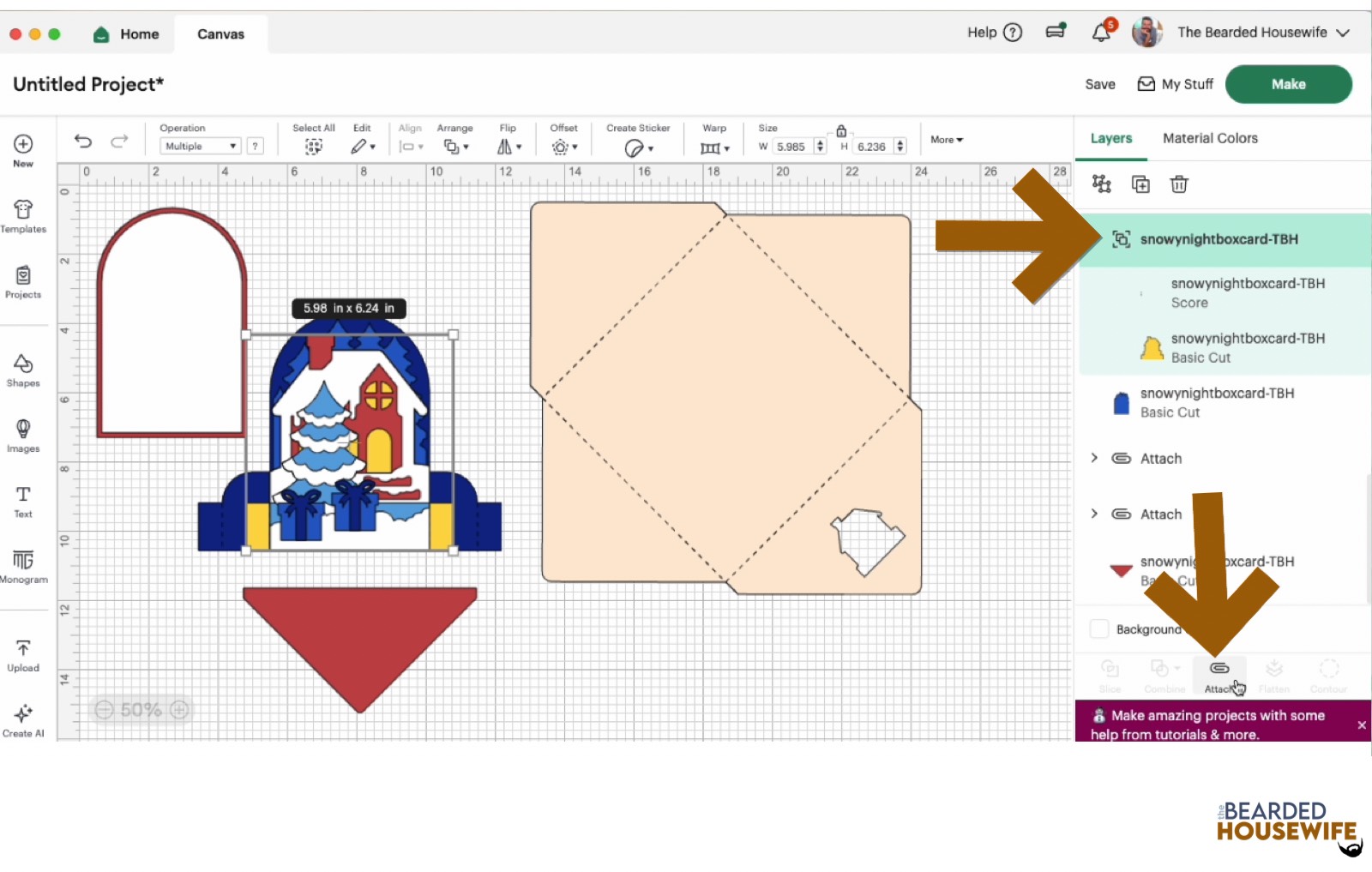
Task: Open the Shapes tool in sidebar
Action: click(23, 370)
